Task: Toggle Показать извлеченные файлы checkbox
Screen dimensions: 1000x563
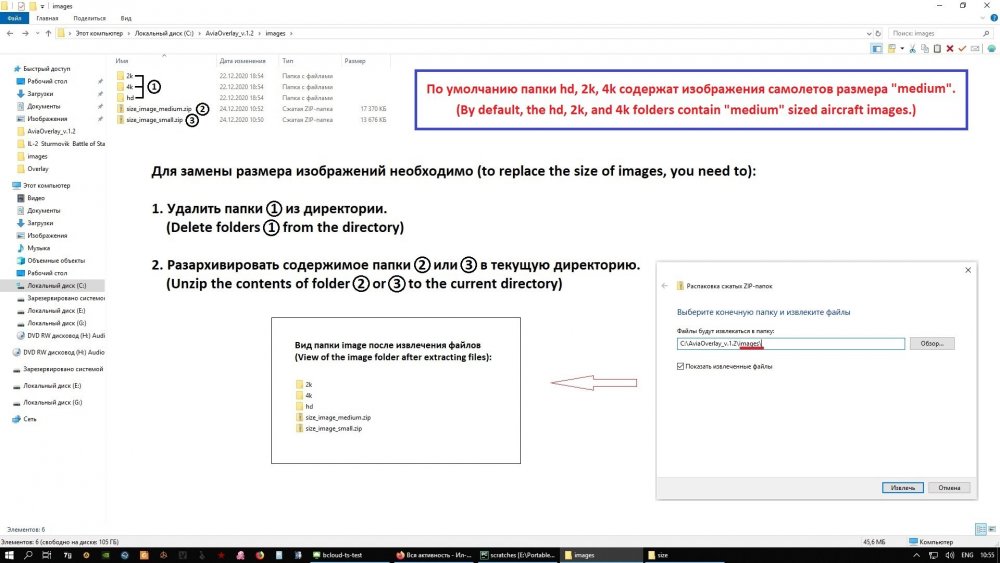Action: (680, 367)
